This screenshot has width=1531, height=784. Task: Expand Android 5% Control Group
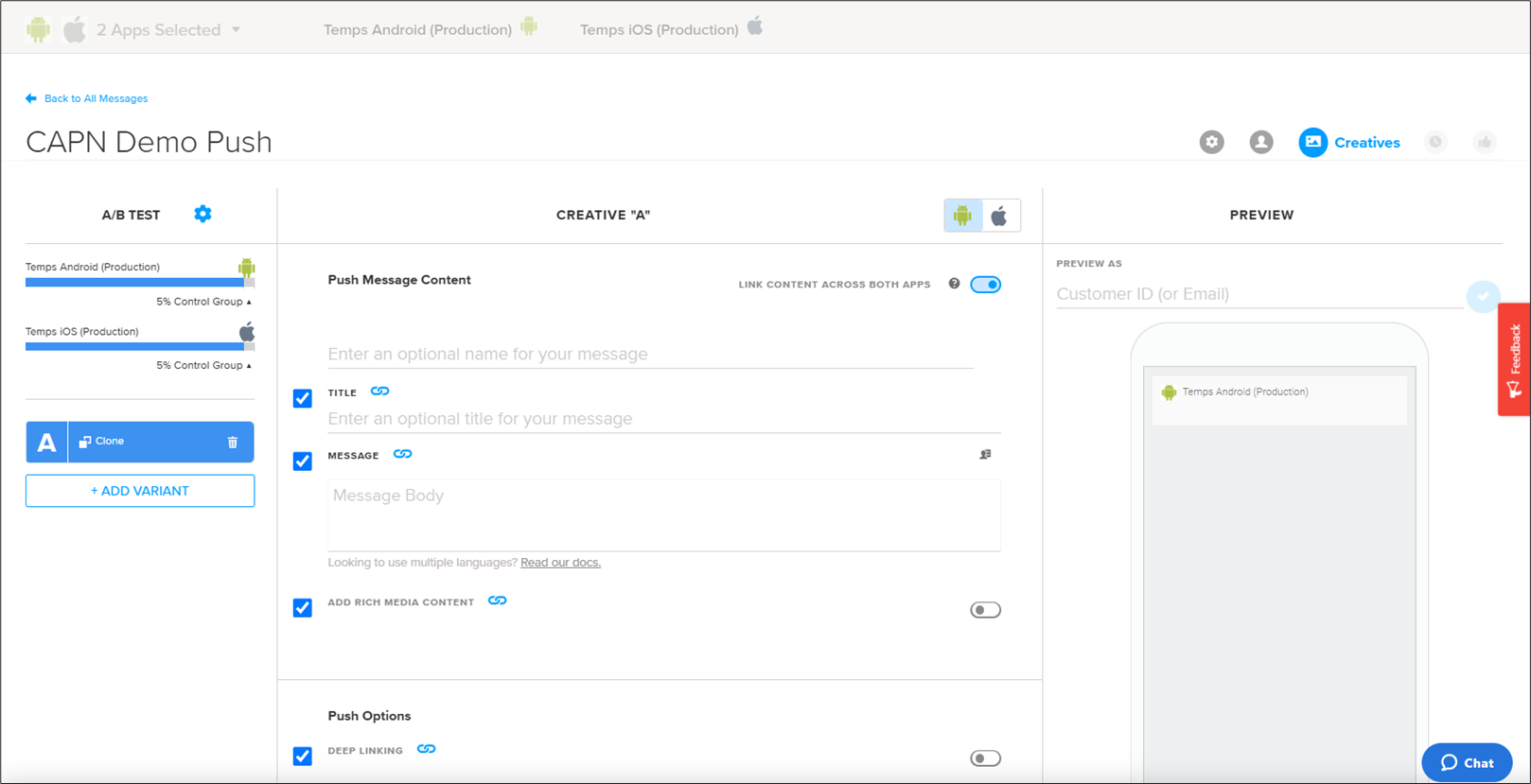coord(203,302)
